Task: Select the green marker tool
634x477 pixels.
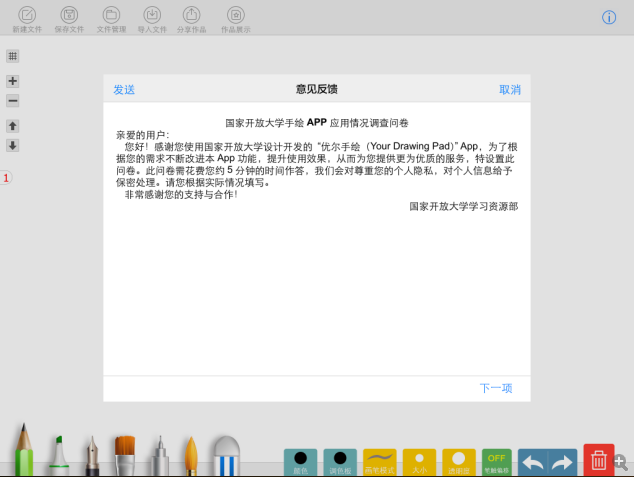Action: click(x=56, y=454)
